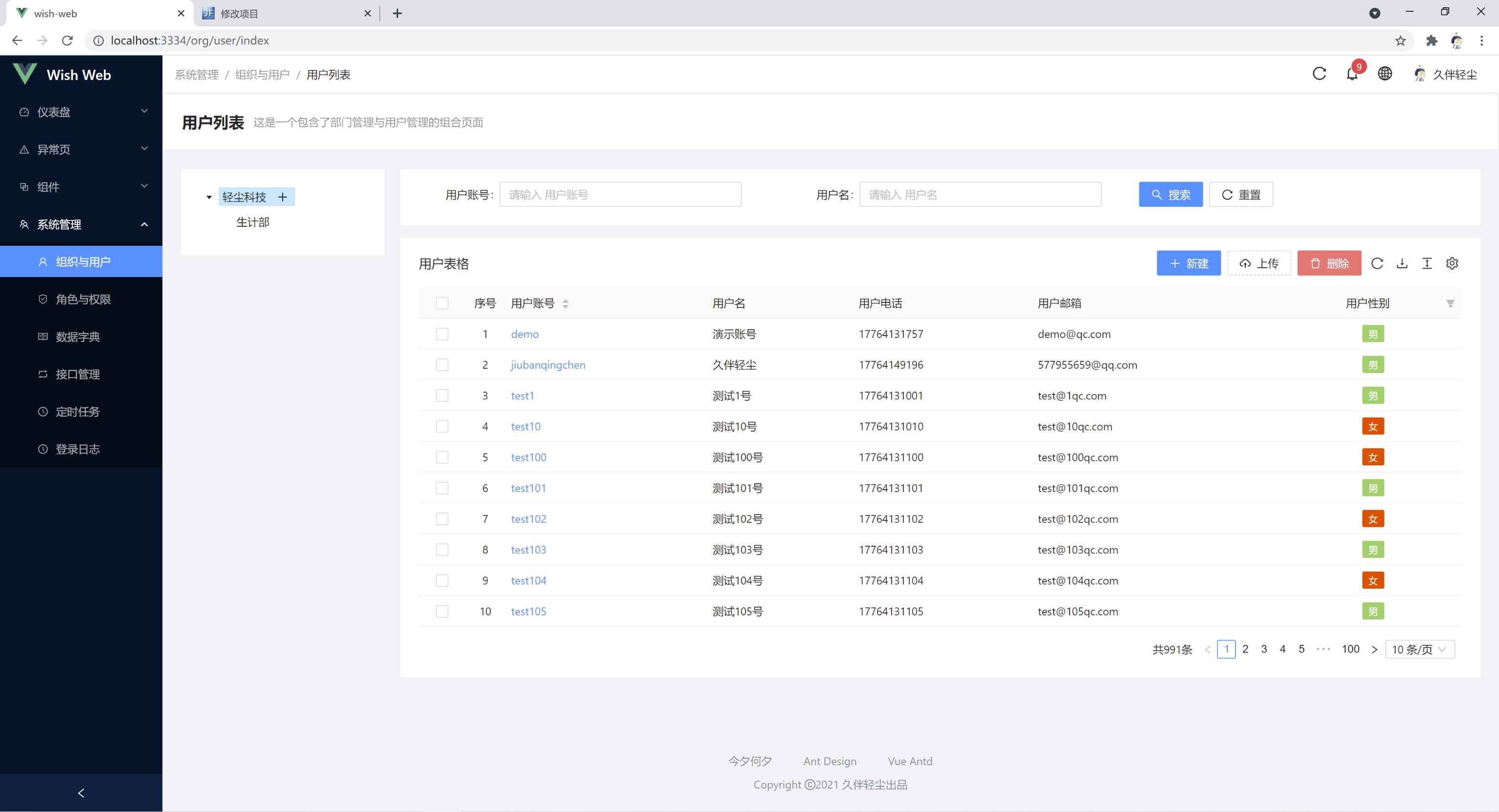Click the header refresh icon
Screen dimensions: 1499x812
[1319, 74]
